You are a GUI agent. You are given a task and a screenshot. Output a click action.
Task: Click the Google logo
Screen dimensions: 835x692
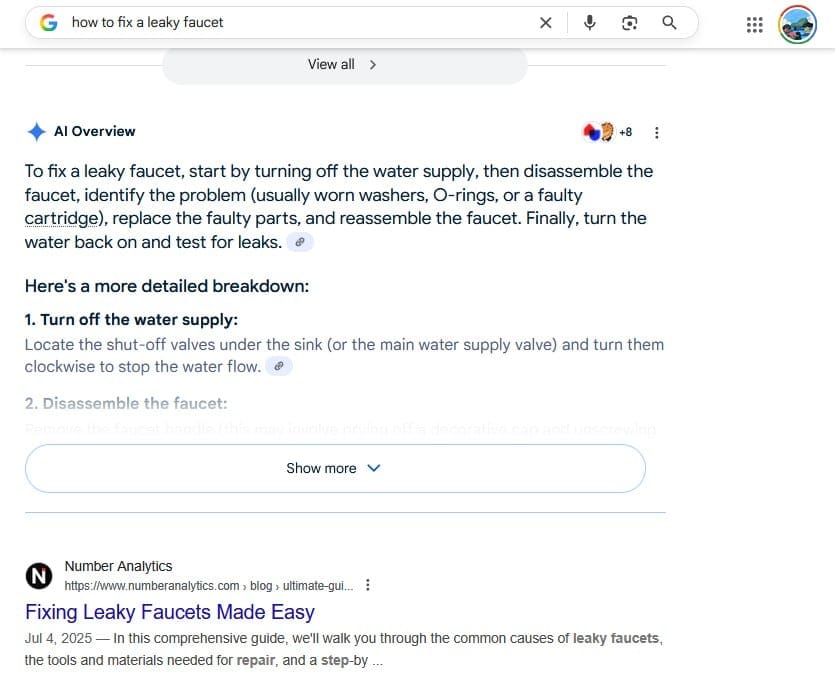click(x=47, y=22)
